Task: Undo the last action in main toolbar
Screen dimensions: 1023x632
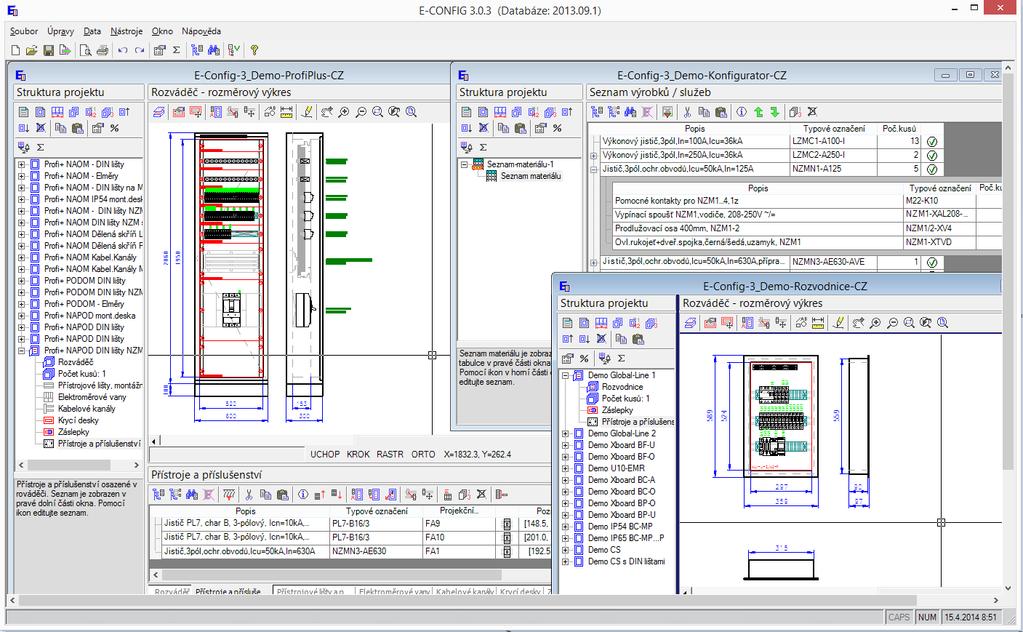Action: (123, 50)
